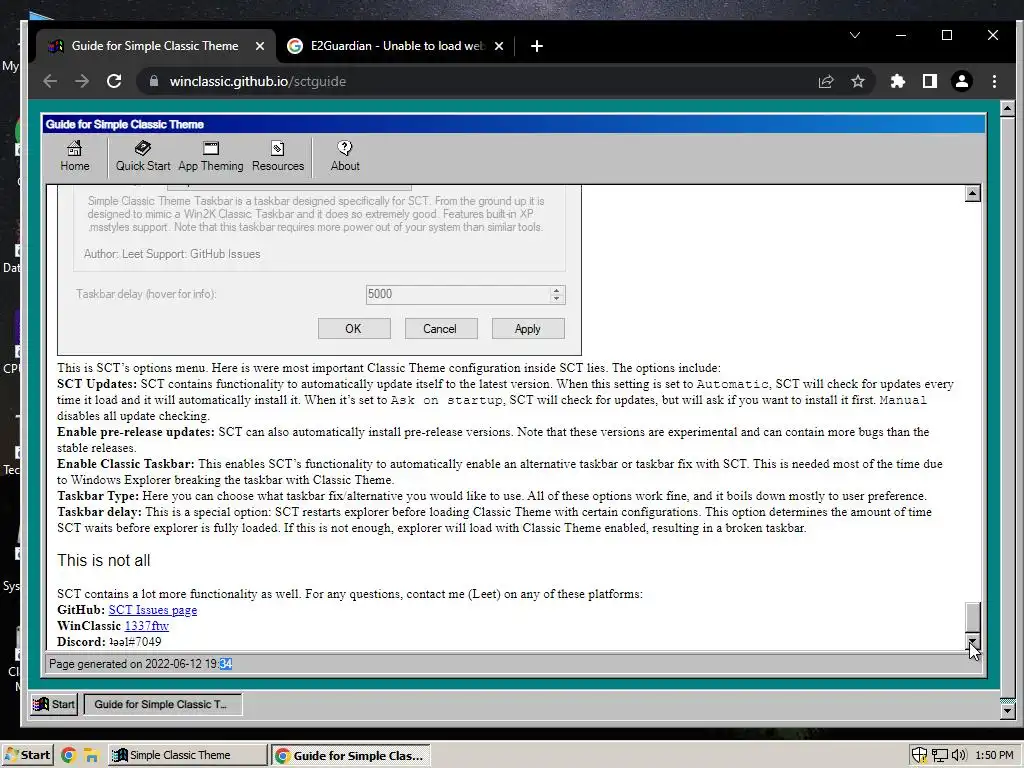This screenshot has height=768, width=1024.
Task: Click the Apply button in options image
Action: pos(527,328)
